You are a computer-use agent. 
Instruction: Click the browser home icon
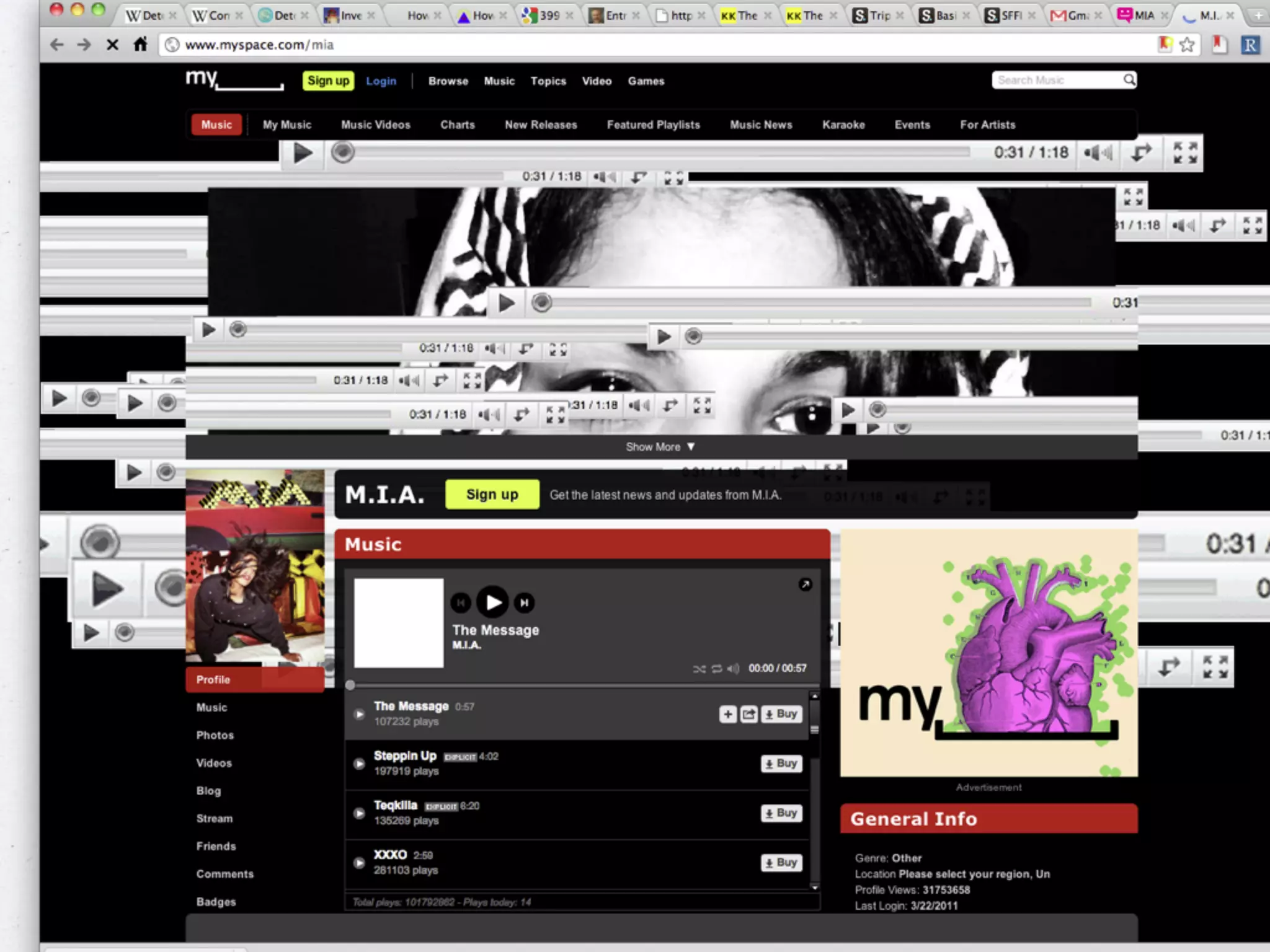click(x=141, y=45)
